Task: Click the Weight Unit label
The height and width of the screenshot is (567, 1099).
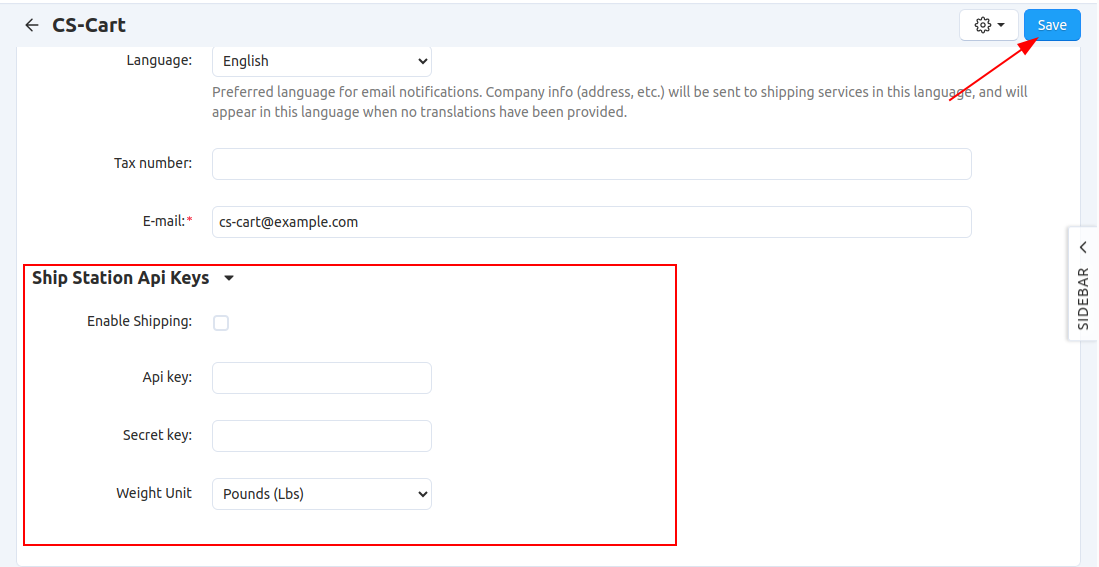Action: click(x=153, y=493)
